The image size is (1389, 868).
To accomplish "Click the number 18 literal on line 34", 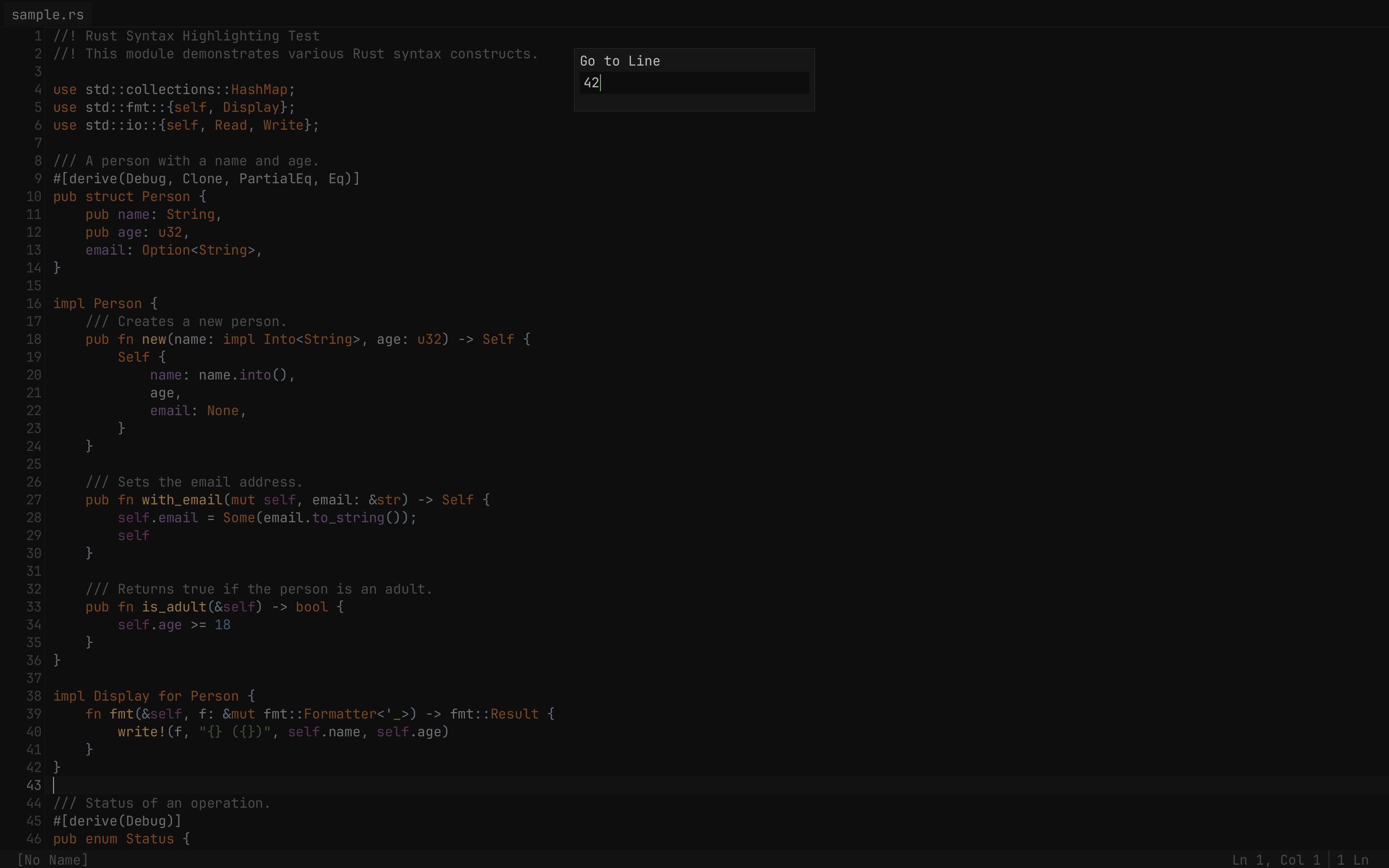I will pyautogui.click(x=222, y=624).
